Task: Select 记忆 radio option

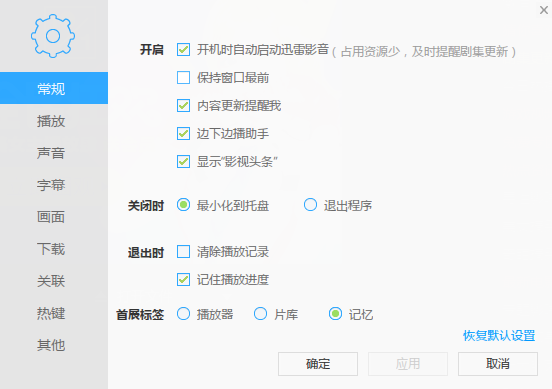Action: click(335, 314)
